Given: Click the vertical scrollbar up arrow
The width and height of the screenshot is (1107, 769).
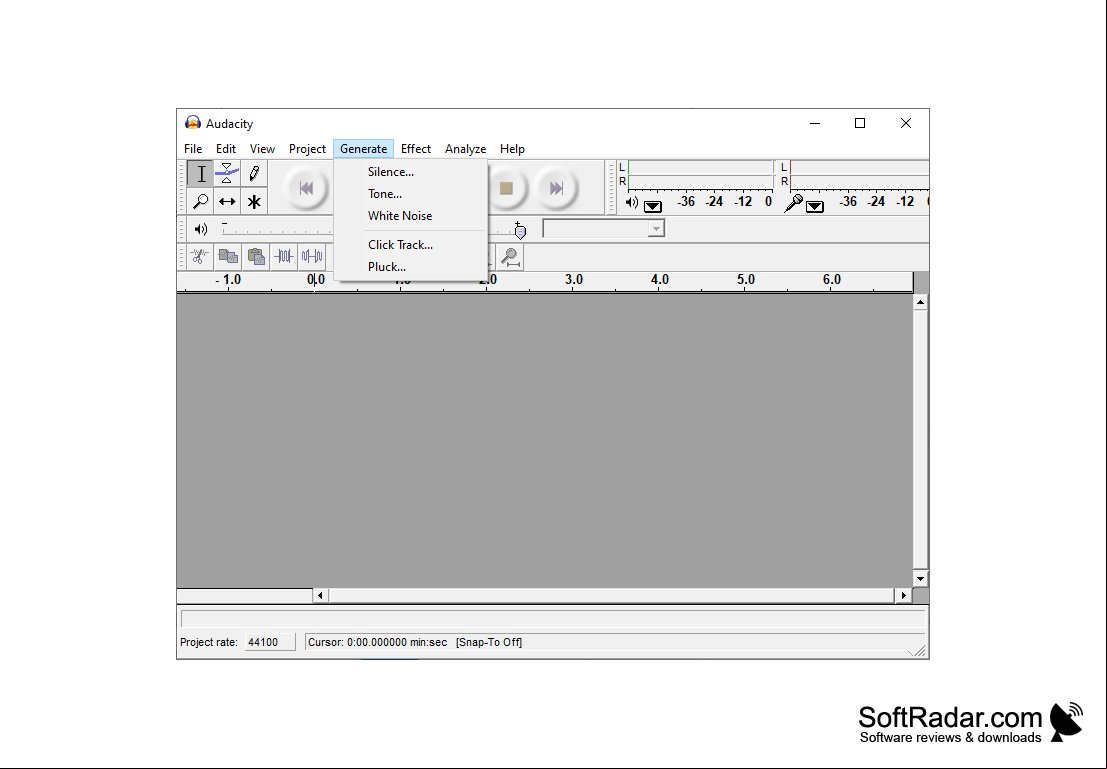Looking at the screenshot, I should (x=920, y=302).
